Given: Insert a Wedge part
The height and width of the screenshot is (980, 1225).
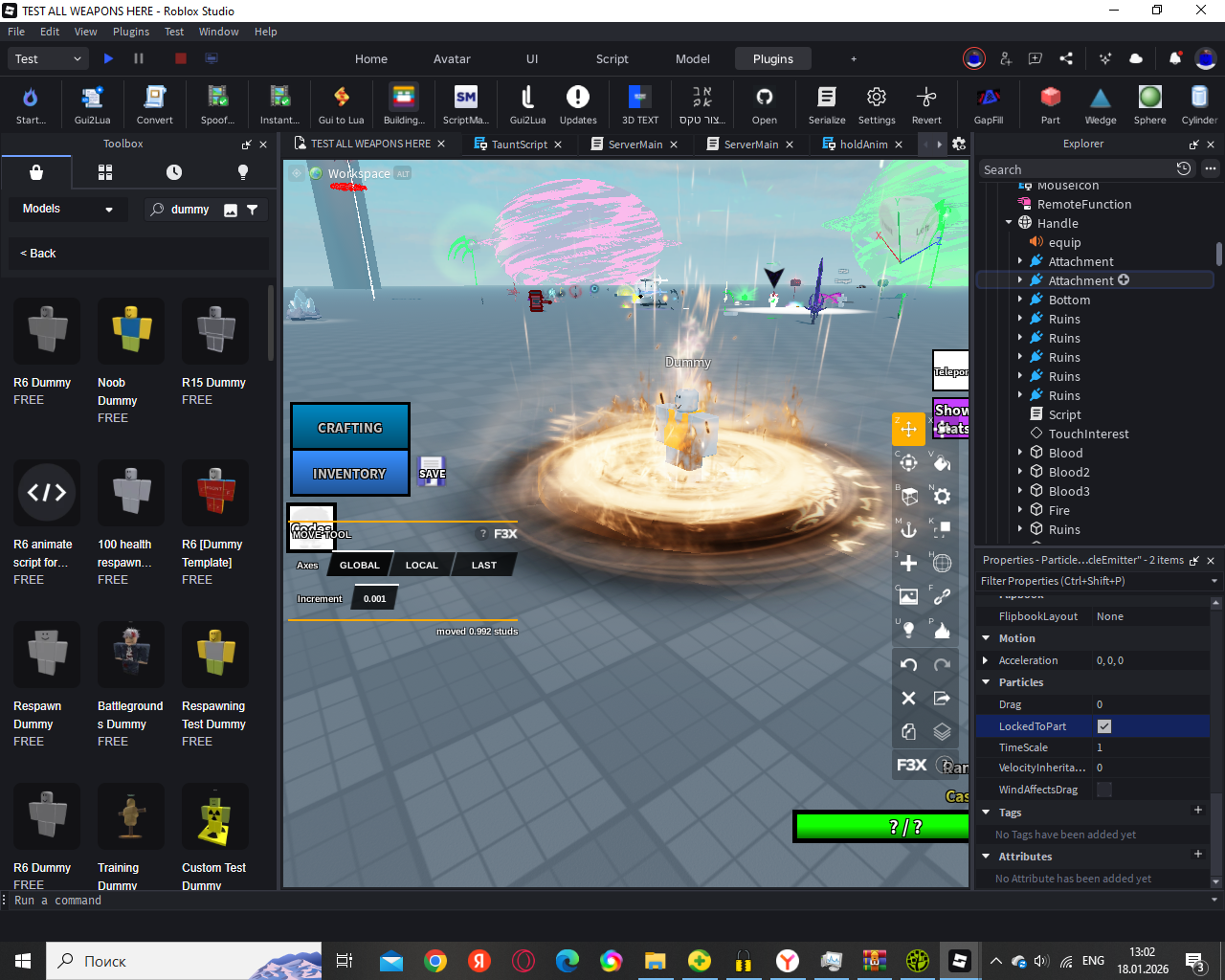Looking at the screenshot, I should pos(1101,104).
